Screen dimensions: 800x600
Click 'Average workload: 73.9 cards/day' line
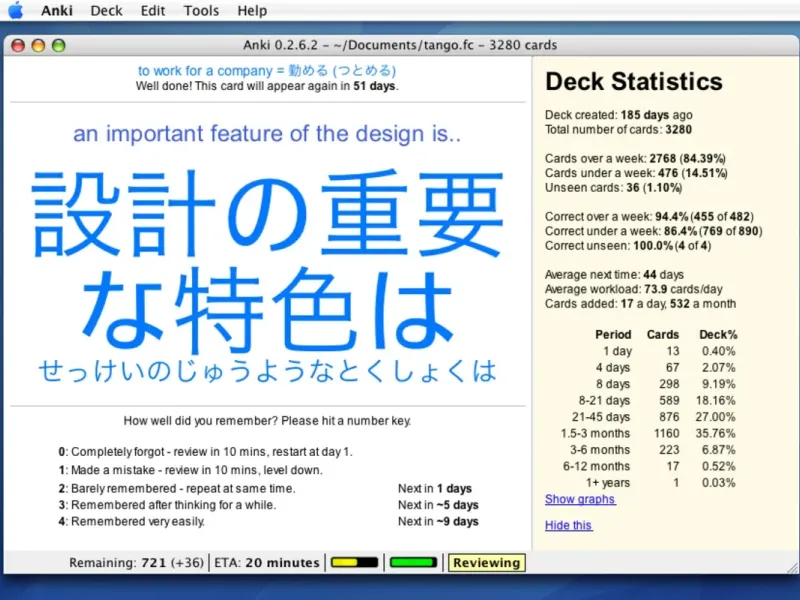tap(634, 289)
